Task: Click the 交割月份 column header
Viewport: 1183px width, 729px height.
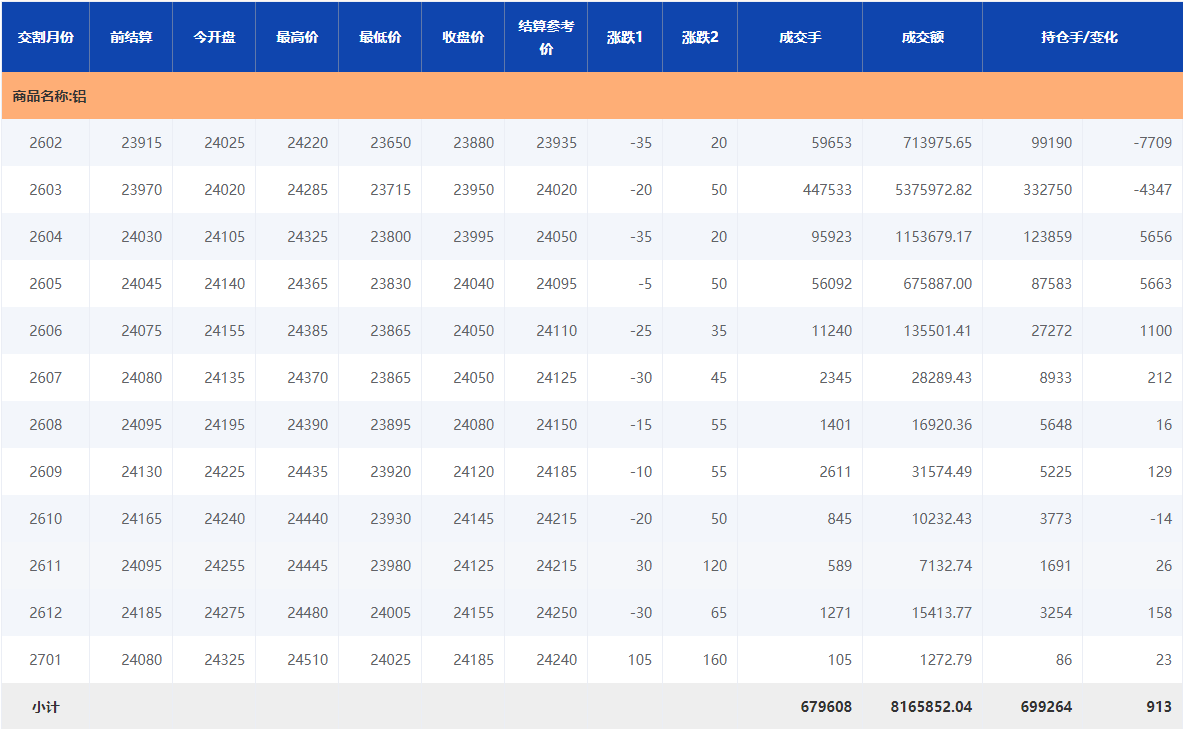Action: 45,37
